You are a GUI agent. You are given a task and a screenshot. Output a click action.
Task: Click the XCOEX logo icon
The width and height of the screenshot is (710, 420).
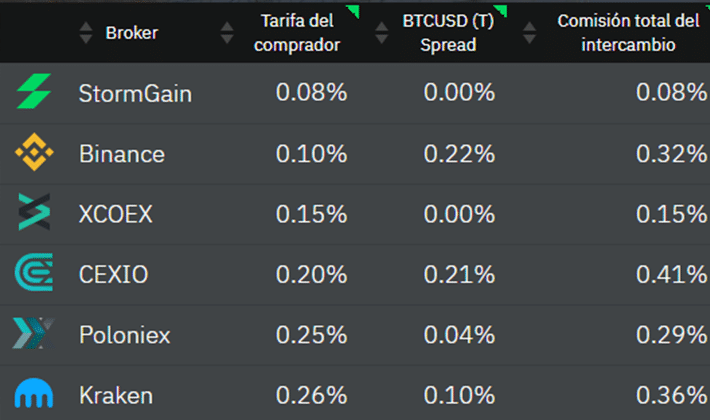pyautogui.click(x=33, y=212)
